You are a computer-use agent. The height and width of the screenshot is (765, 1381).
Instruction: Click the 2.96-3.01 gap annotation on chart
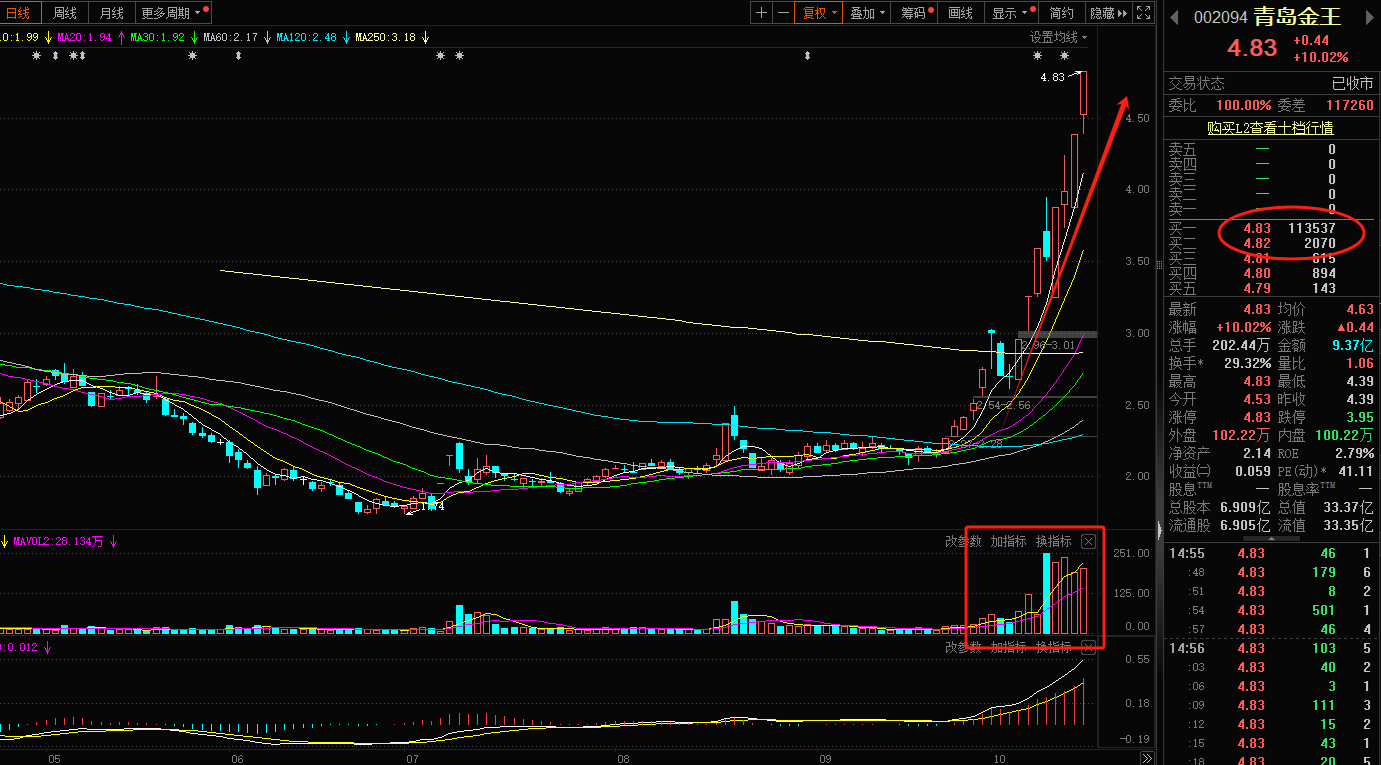(x=1049, y=345)
